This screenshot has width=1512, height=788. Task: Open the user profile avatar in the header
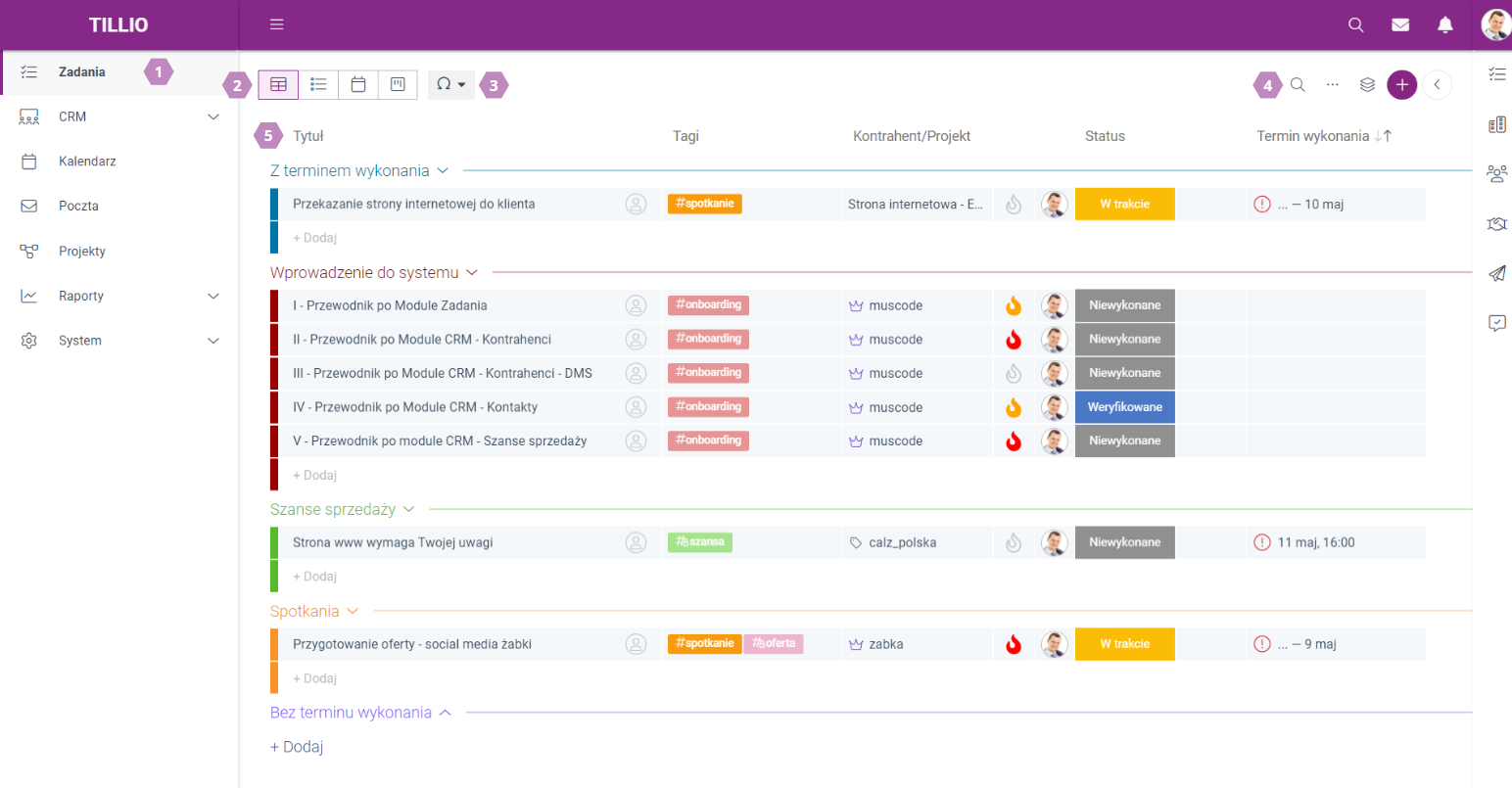(x=1496, y=25)
